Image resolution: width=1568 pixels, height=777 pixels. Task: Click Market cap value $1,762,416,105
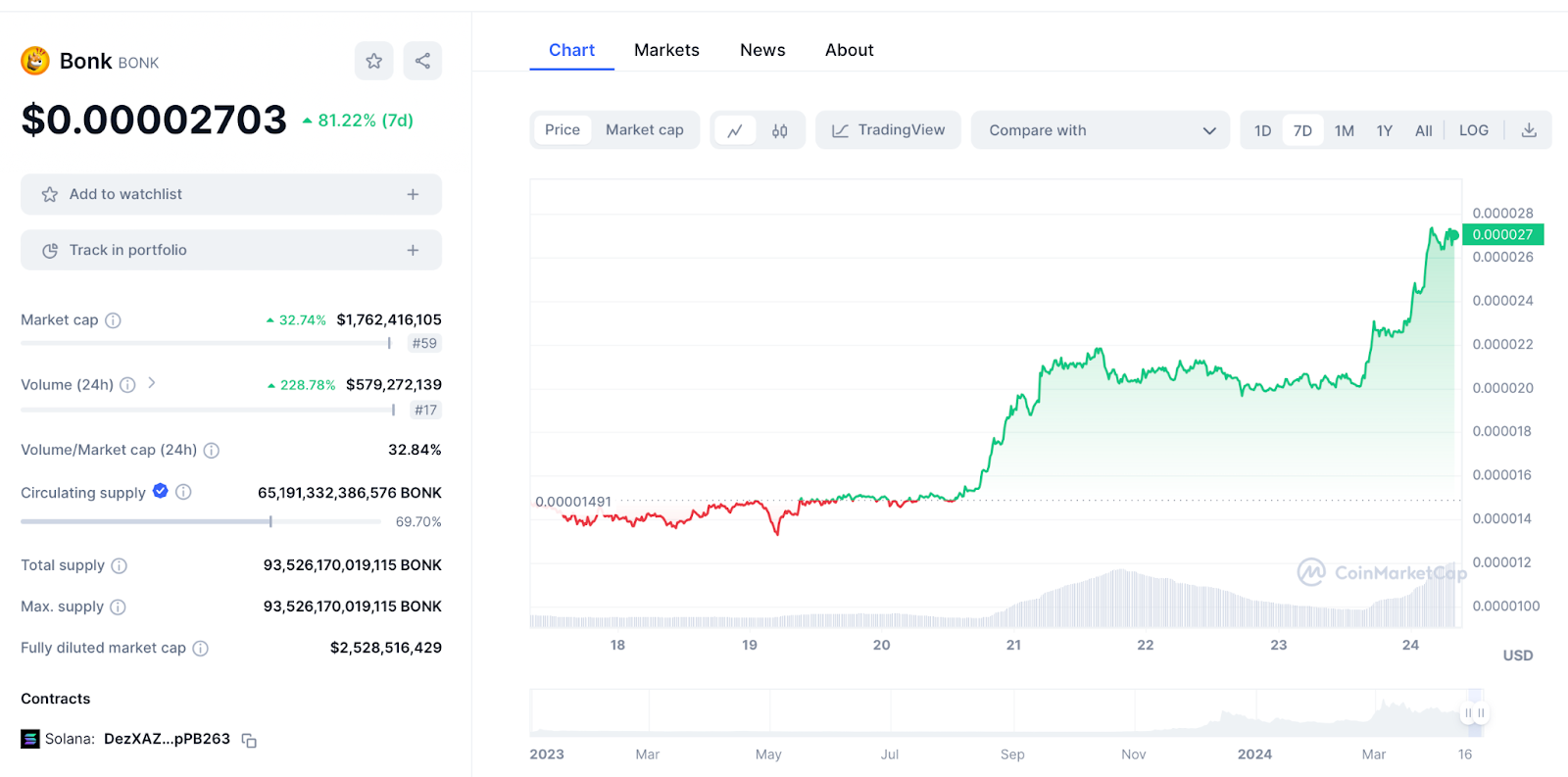[389, 319]
